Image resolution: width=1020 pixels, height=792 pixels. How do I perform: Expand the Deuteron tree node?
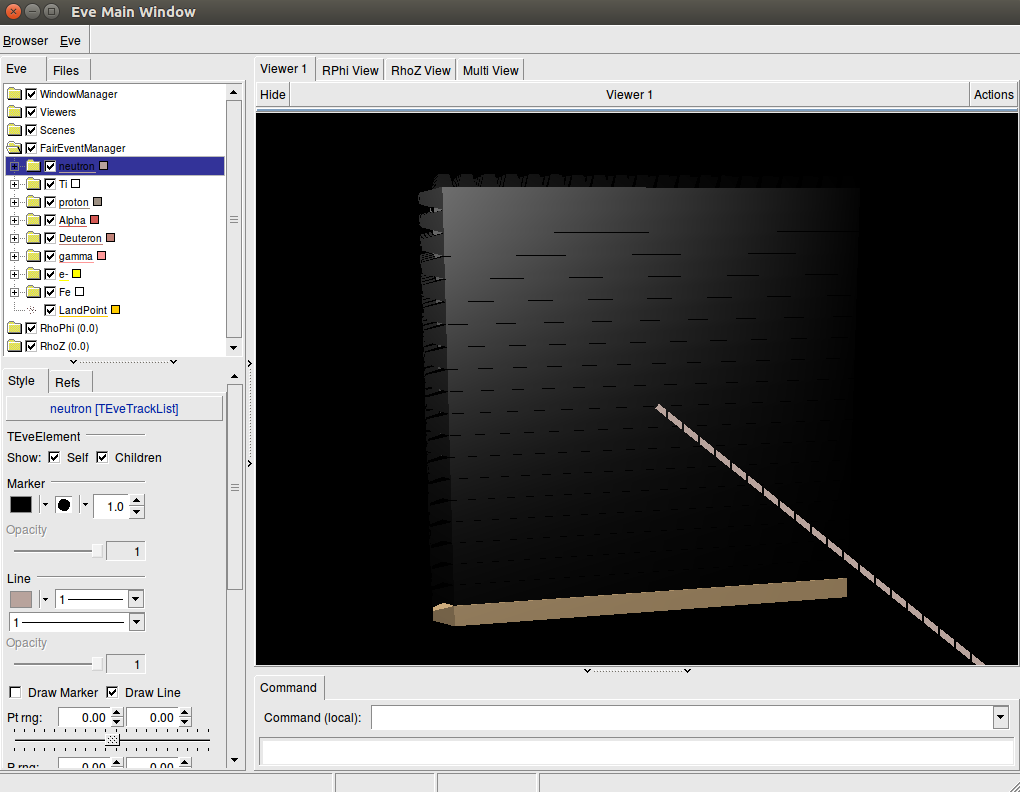(14, 238)
